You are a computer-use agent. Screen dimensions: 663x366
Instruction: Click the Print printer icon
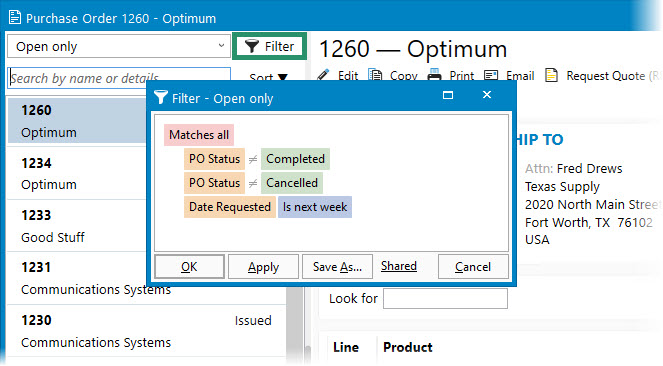434,75
